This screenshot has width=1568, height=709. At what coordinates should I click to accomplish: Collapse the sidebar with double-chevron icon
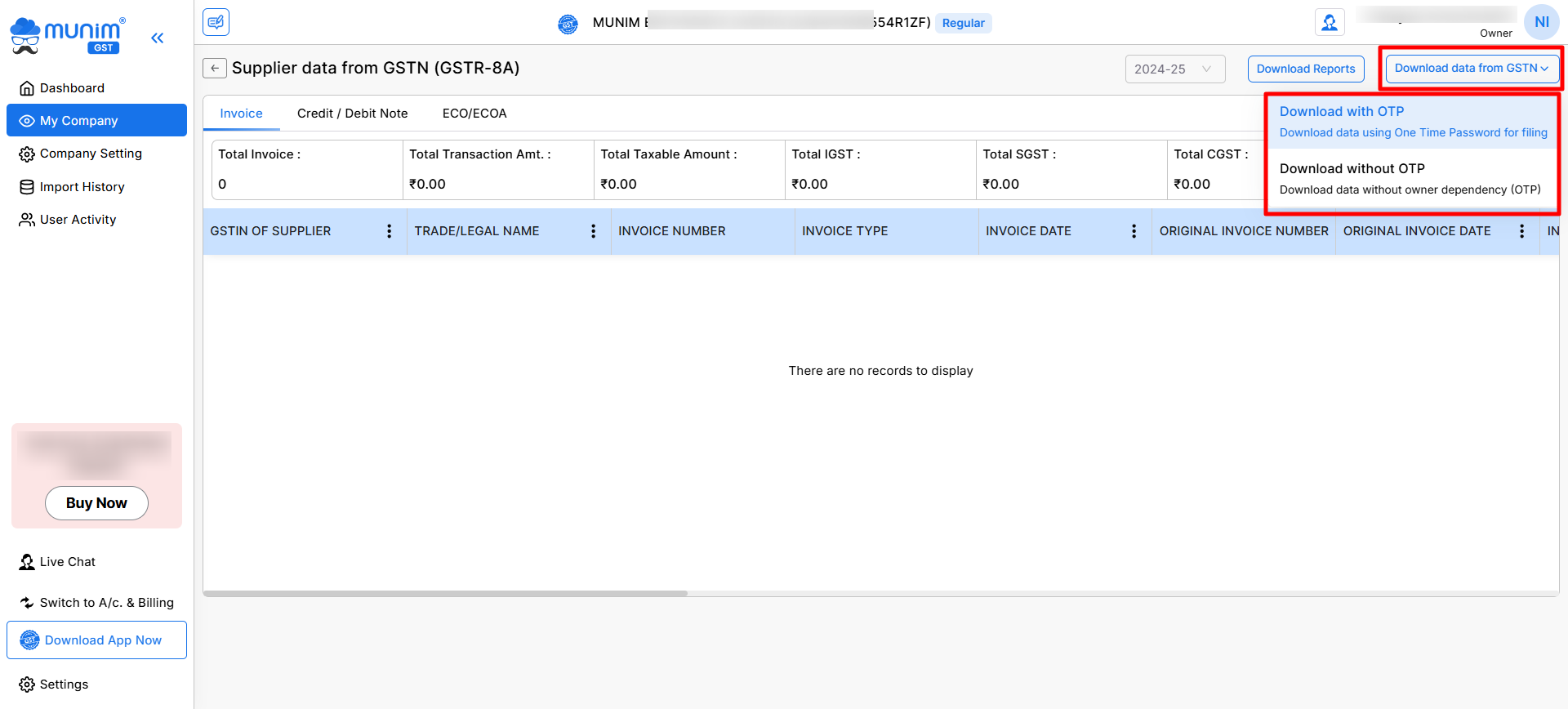(x=158, y=38)
